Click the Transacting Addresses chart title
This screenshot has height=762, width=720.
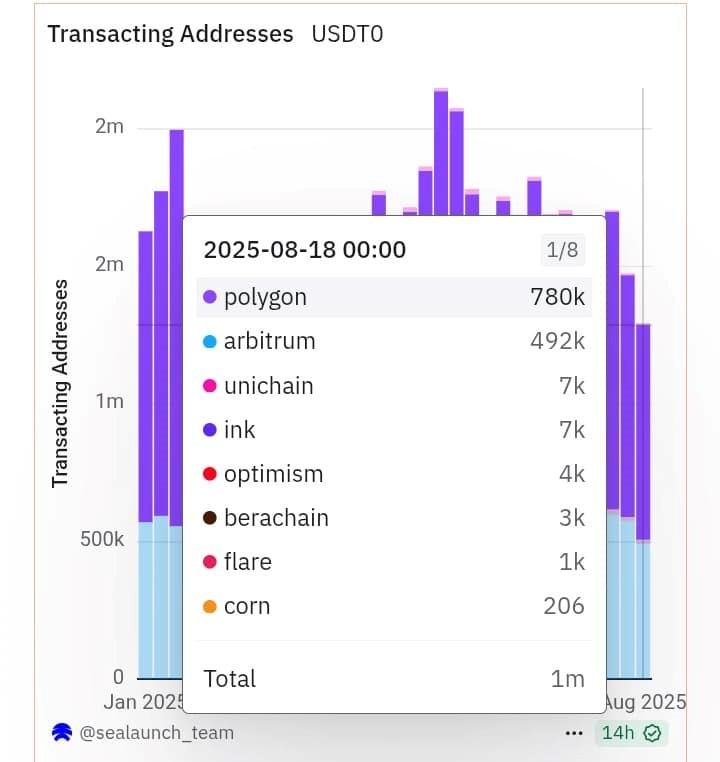pyautogui.click(x=171, y=34)
